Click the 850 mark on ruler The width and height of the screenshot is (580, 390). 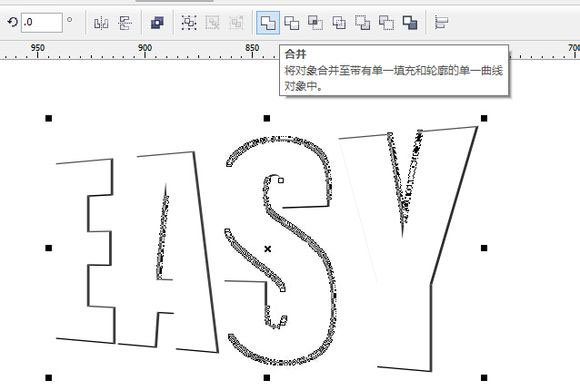click(x=252, y=48)
